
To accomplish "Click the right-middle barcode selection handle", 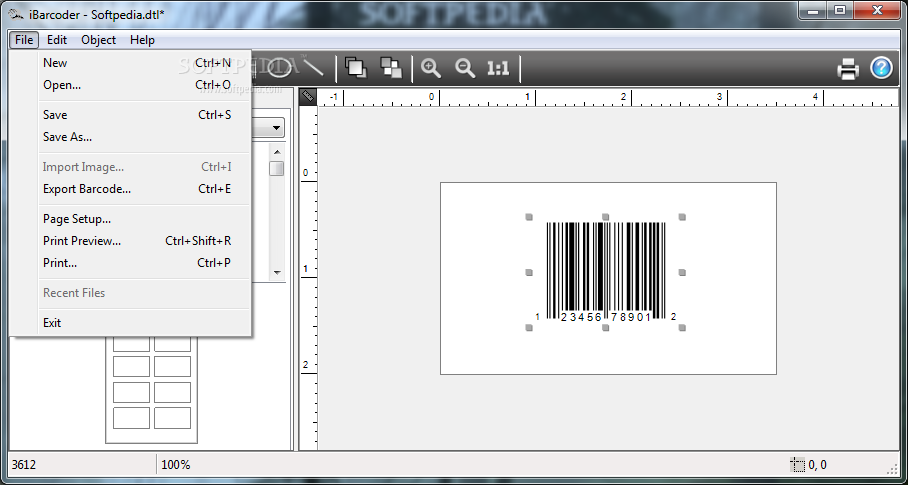I will (682, 273).
